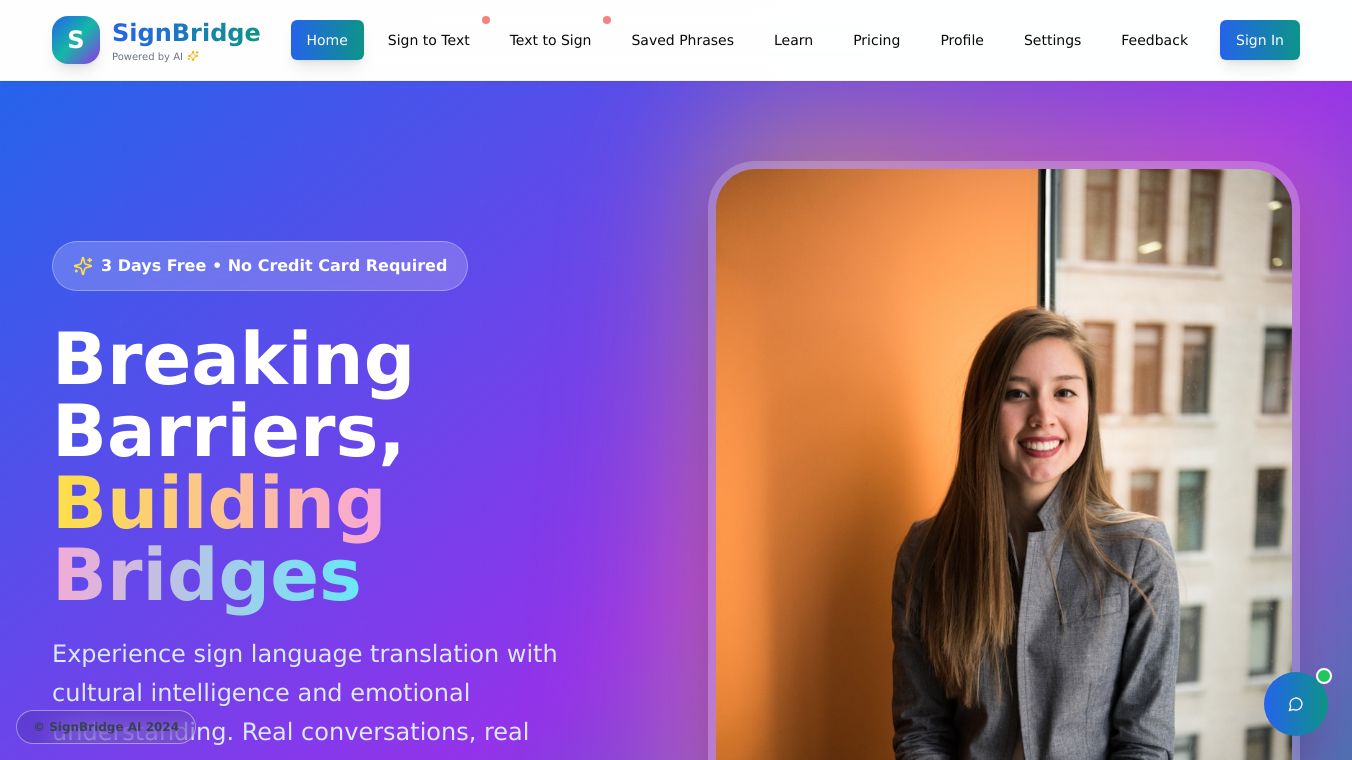
Task: Open the Profile page
Action: [x=962, y=40]
